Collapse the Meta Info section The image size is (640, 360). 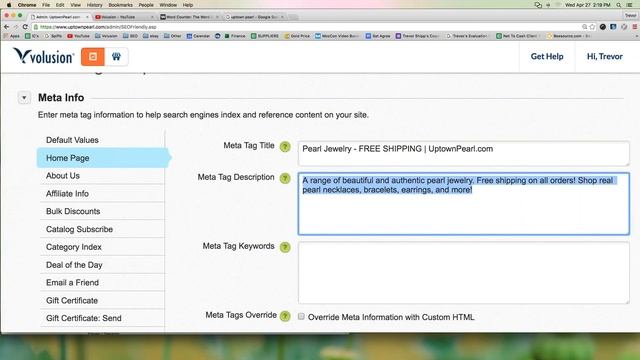24,98
